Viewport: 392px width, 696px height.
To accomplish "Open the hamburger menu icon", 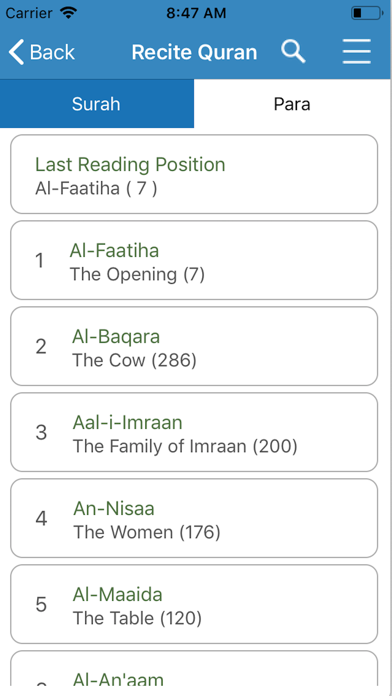I will pos(356,51).
